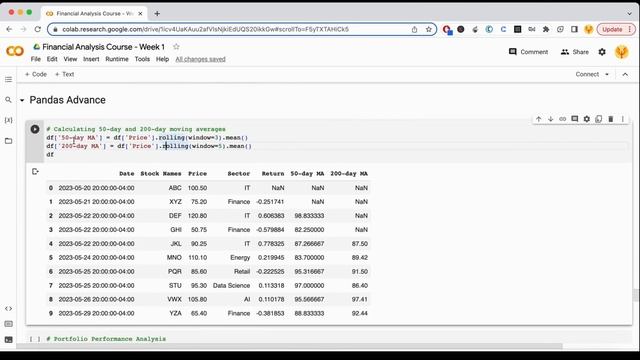Star the notebook title
This screenshot has height=360, width=640.
point(176,47)
